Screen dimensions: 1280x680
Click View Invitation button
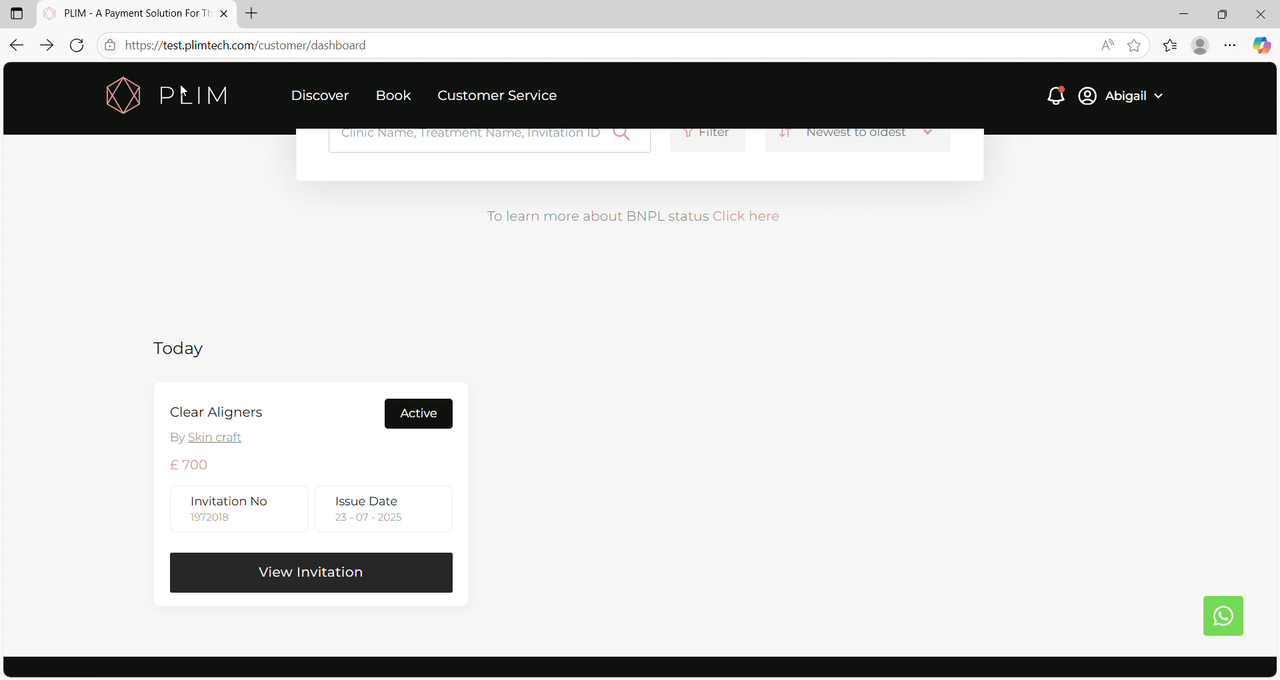point(311,572)
